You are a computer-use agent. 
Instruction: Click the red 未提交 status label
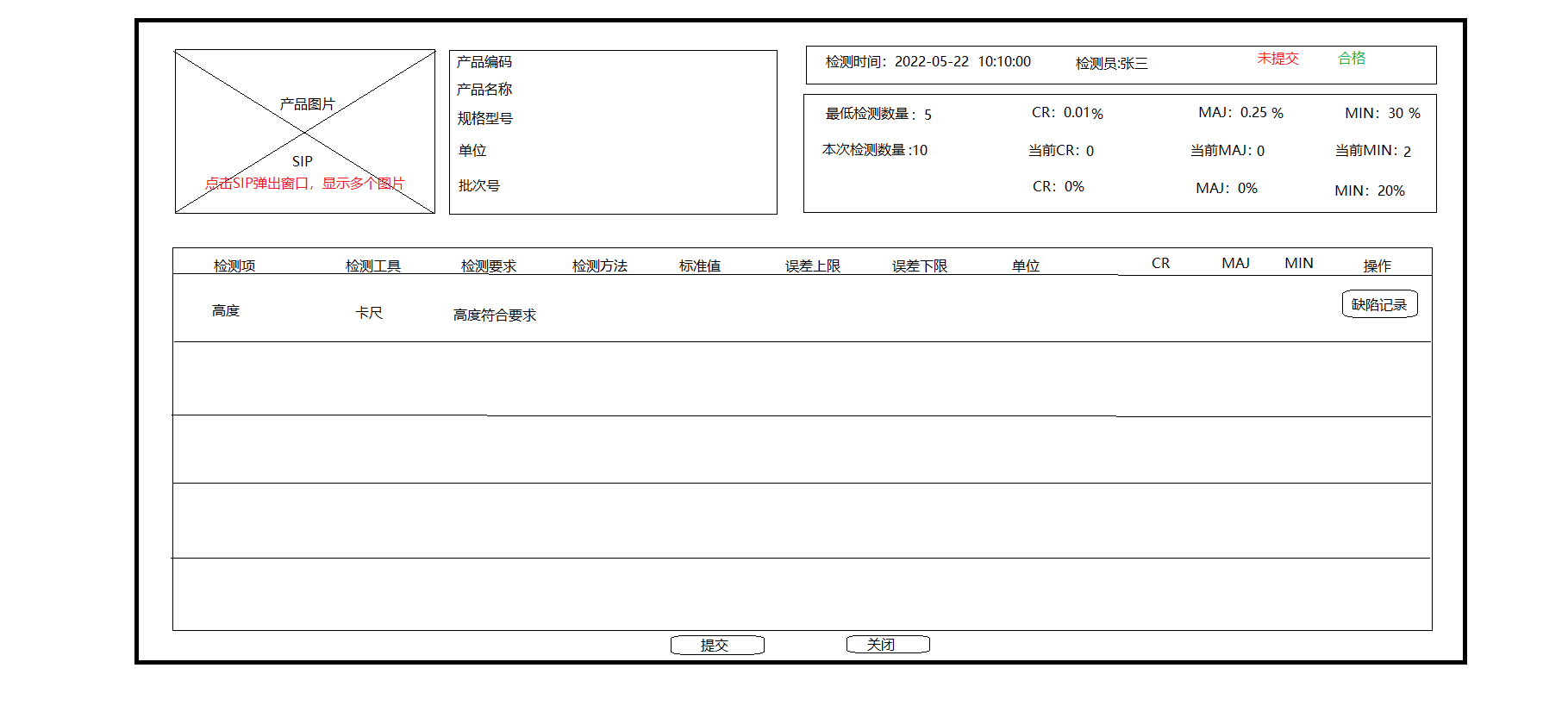point(1277,59)
